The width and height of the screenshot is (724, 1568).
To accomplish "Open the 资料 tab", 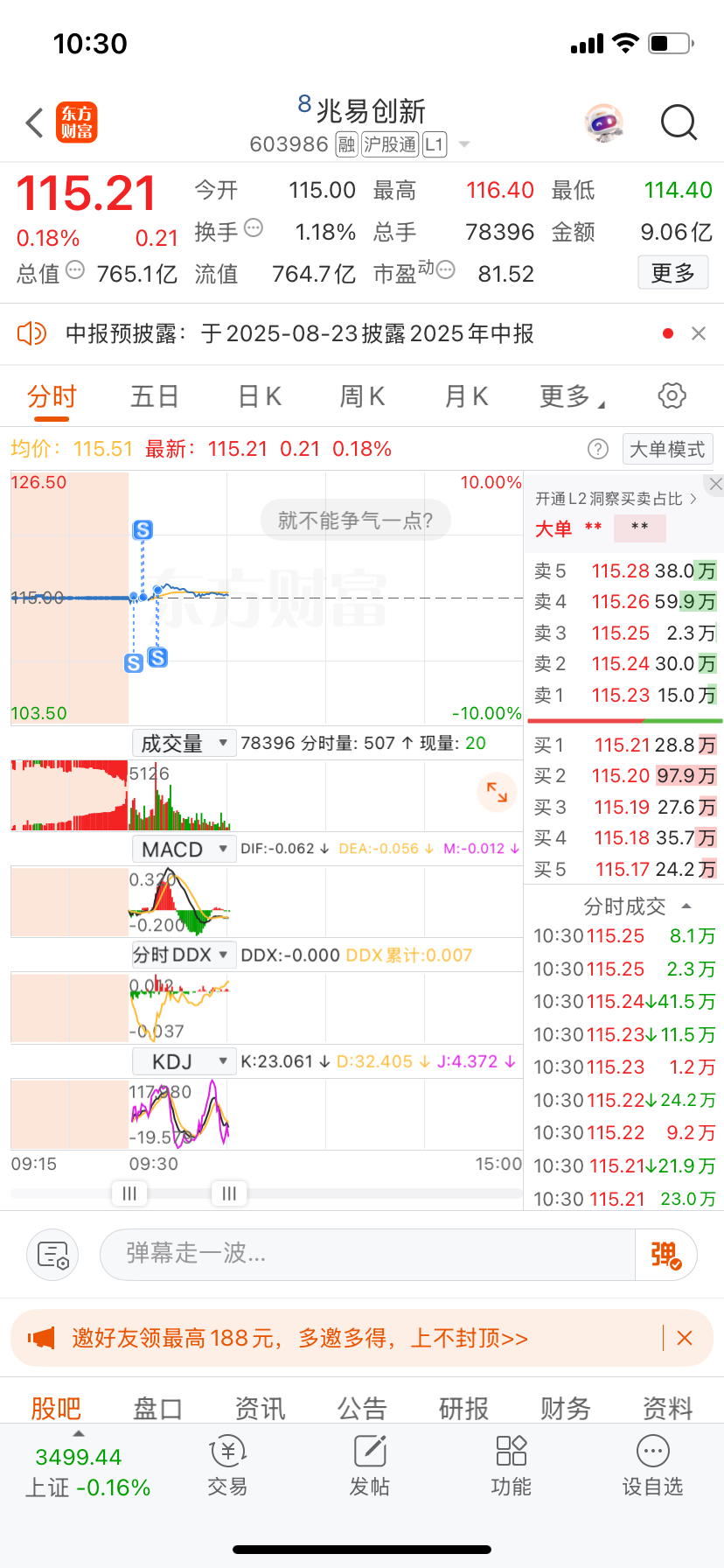I will [668, 1408].
